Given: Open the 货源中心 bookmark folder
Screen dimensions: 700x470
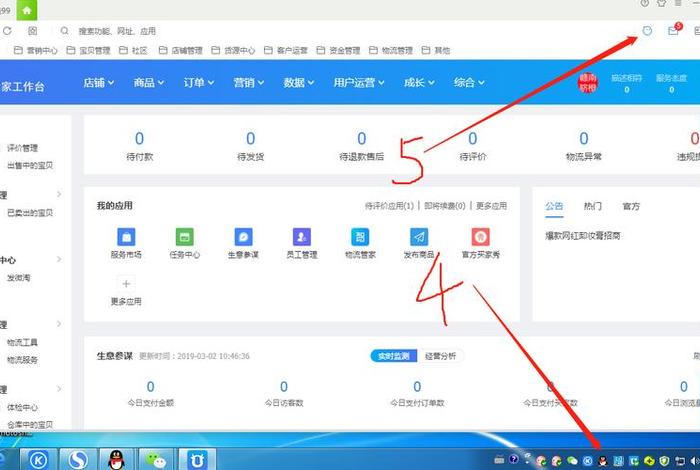Looking at the screenshot, I should [233, 50].
